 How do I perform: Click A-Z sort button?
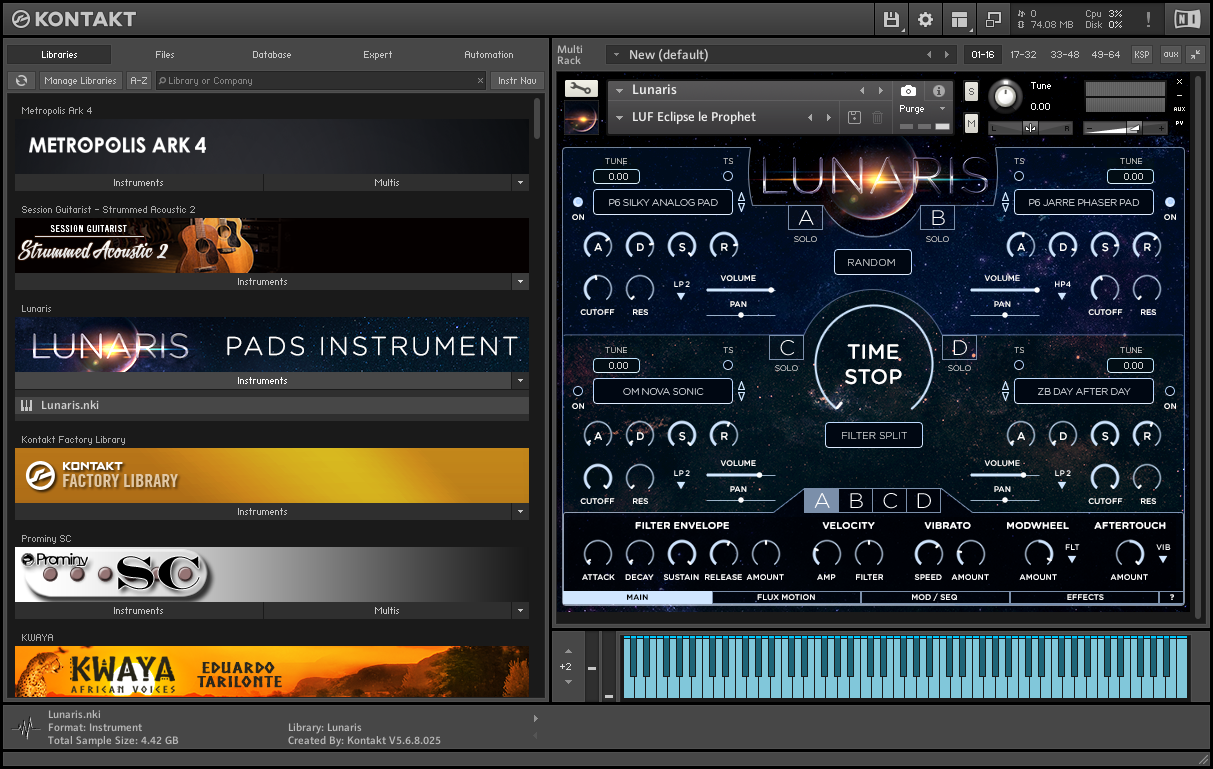[x=139, y=81]
